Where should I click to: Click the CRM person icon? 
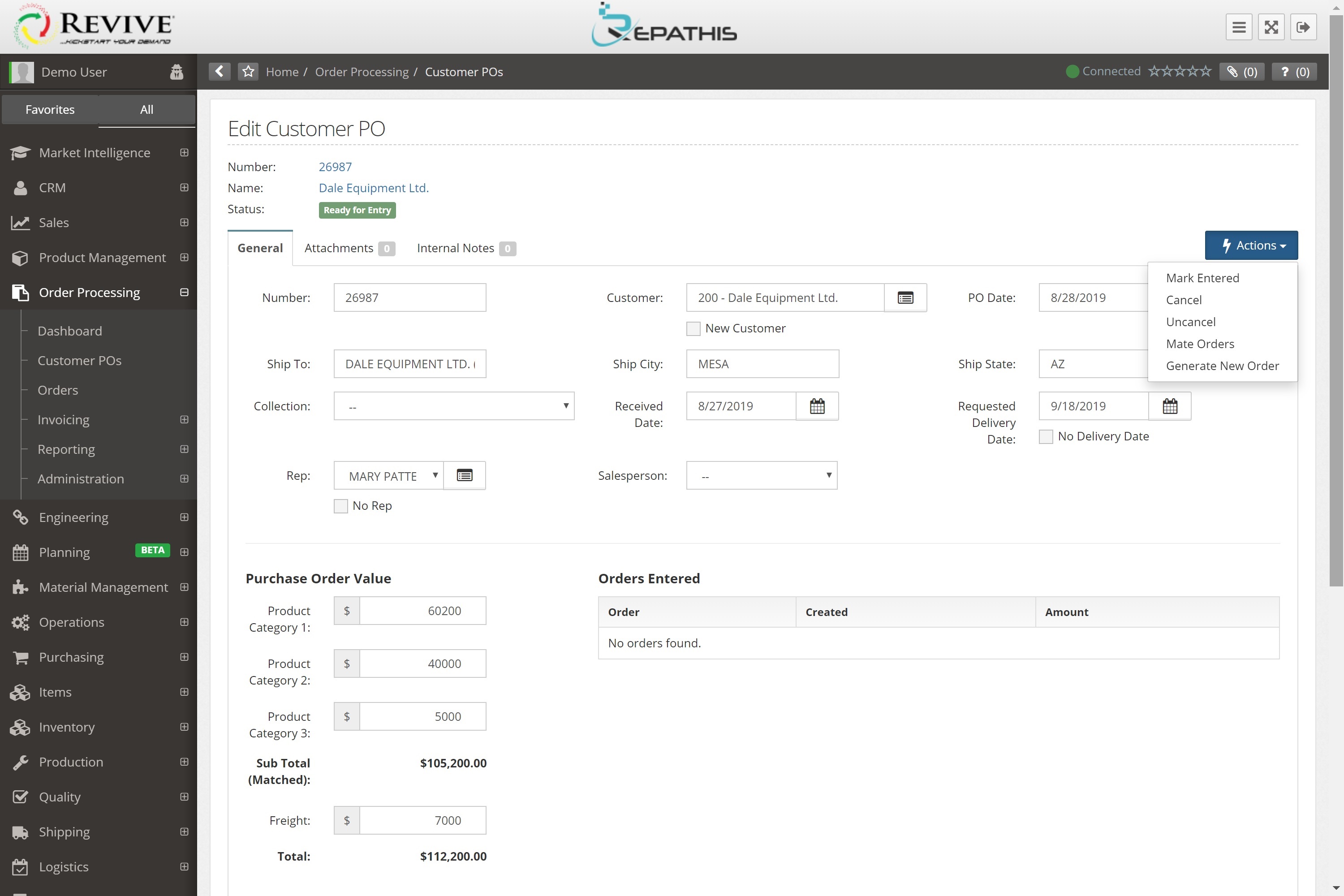pos(20,187)
